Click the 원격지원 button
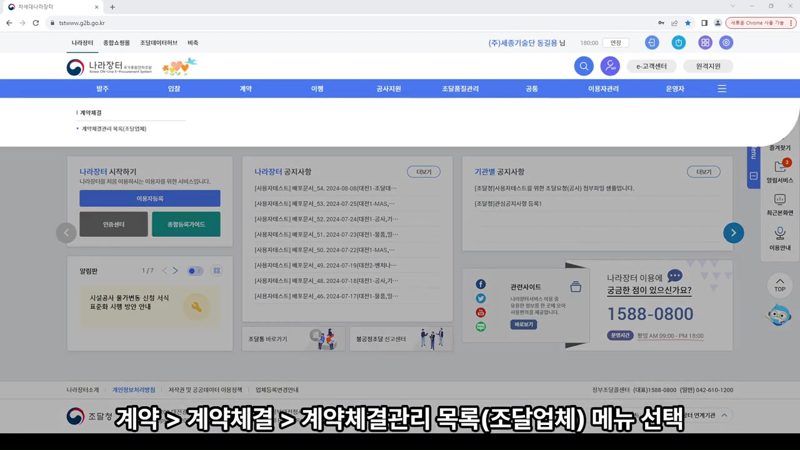 (708, 66)
